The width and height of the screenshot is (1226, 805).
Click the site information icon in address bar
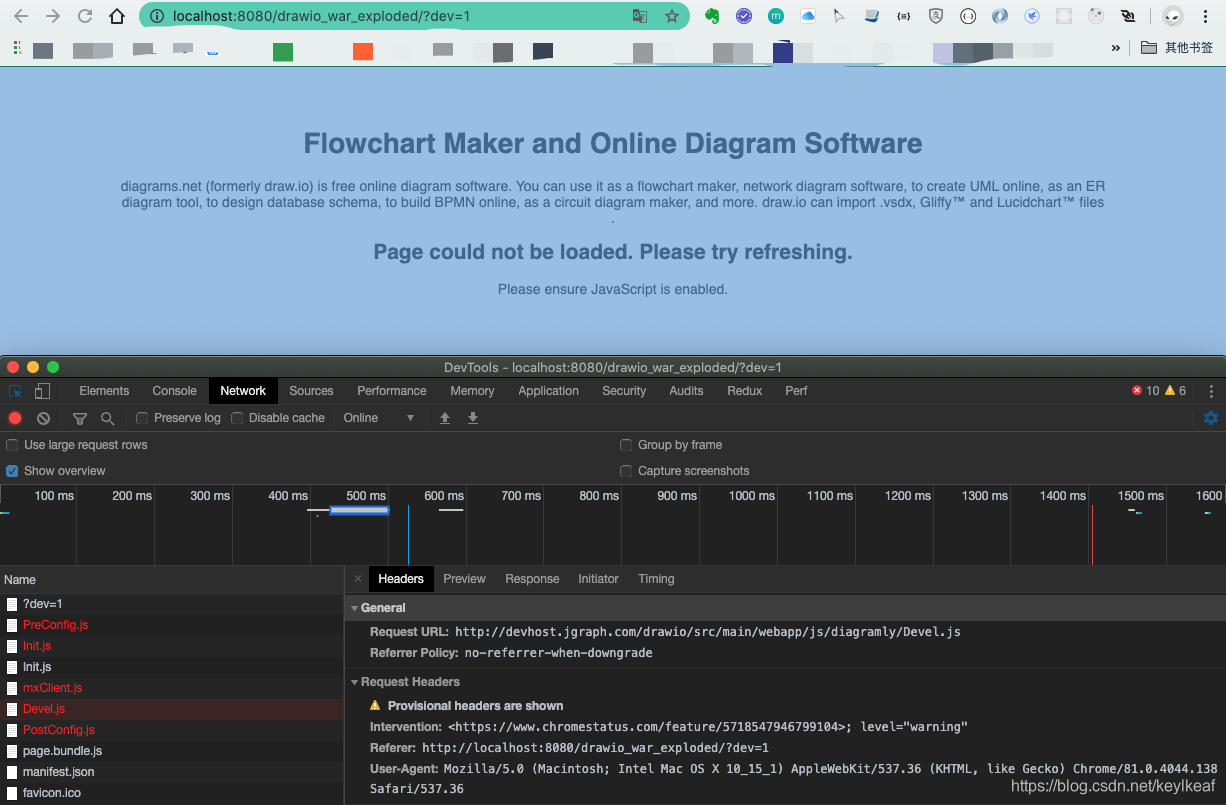[x=157, y=16]
